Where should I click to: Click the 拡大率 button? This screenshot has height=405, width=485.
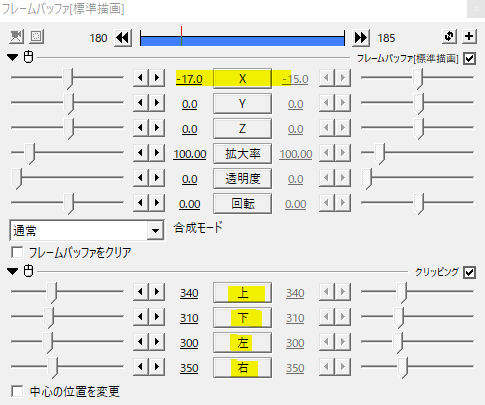[x=242, y=154]
